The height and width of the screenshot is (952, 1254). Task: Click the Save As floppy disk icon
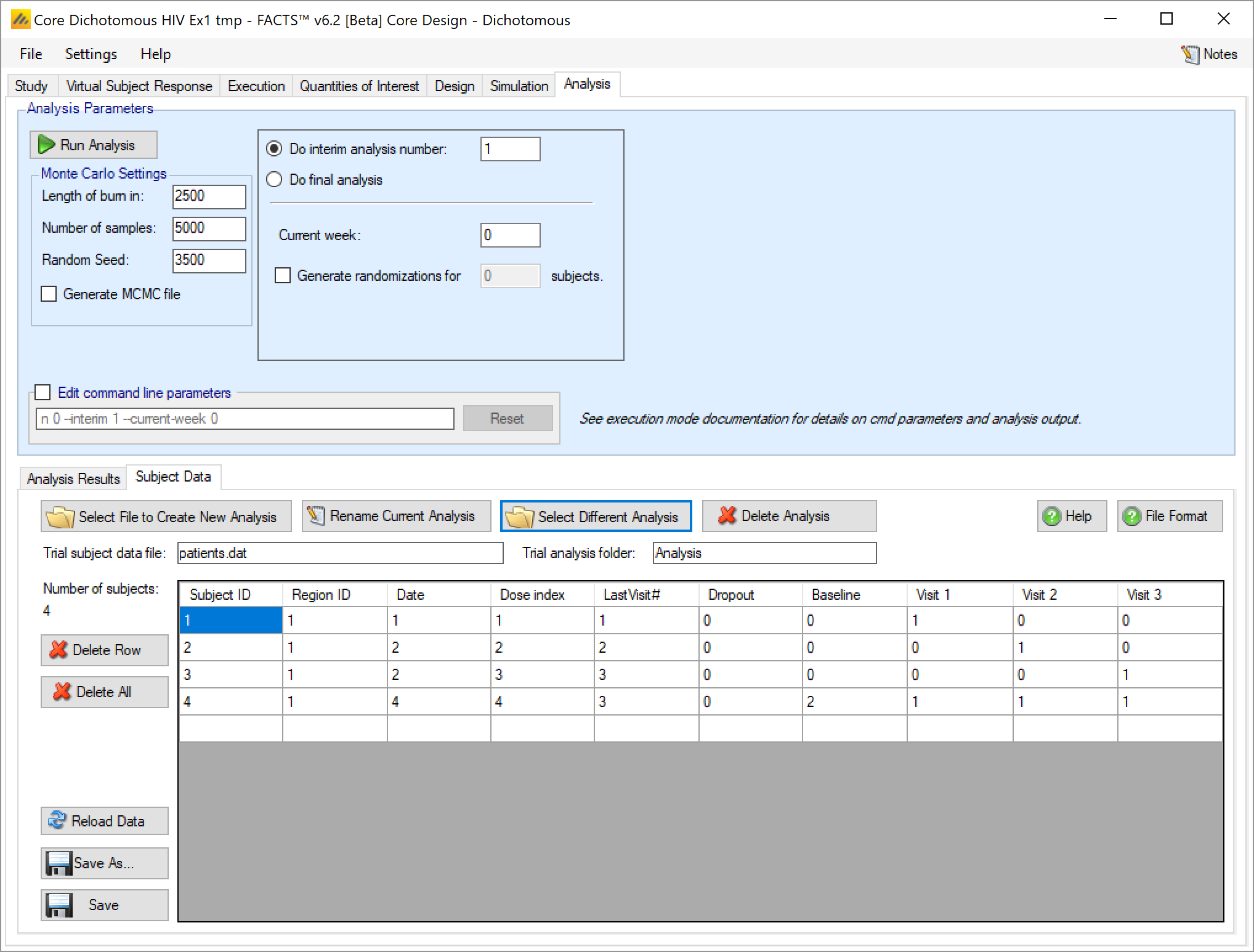click(x=59, y=863)
